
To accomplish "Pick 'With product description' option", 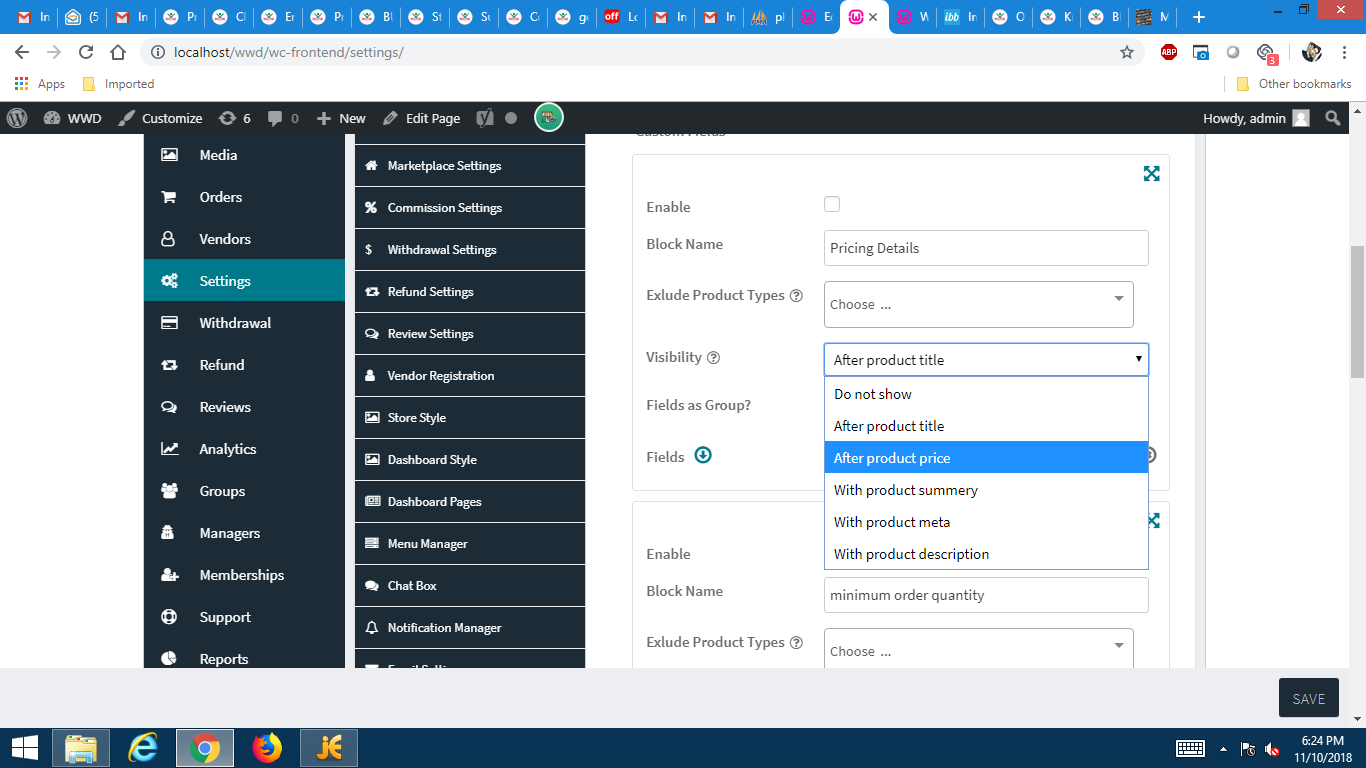I will click(x=986, y=554).
